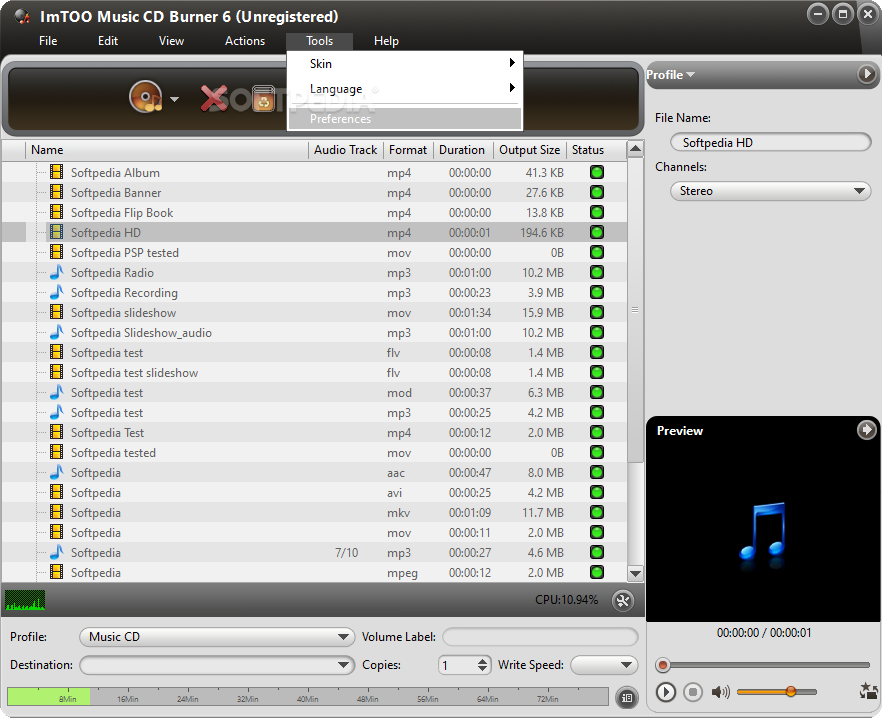Click the Preview panel expand arrow button
882x718 pixels.
(x=866, y=430)
